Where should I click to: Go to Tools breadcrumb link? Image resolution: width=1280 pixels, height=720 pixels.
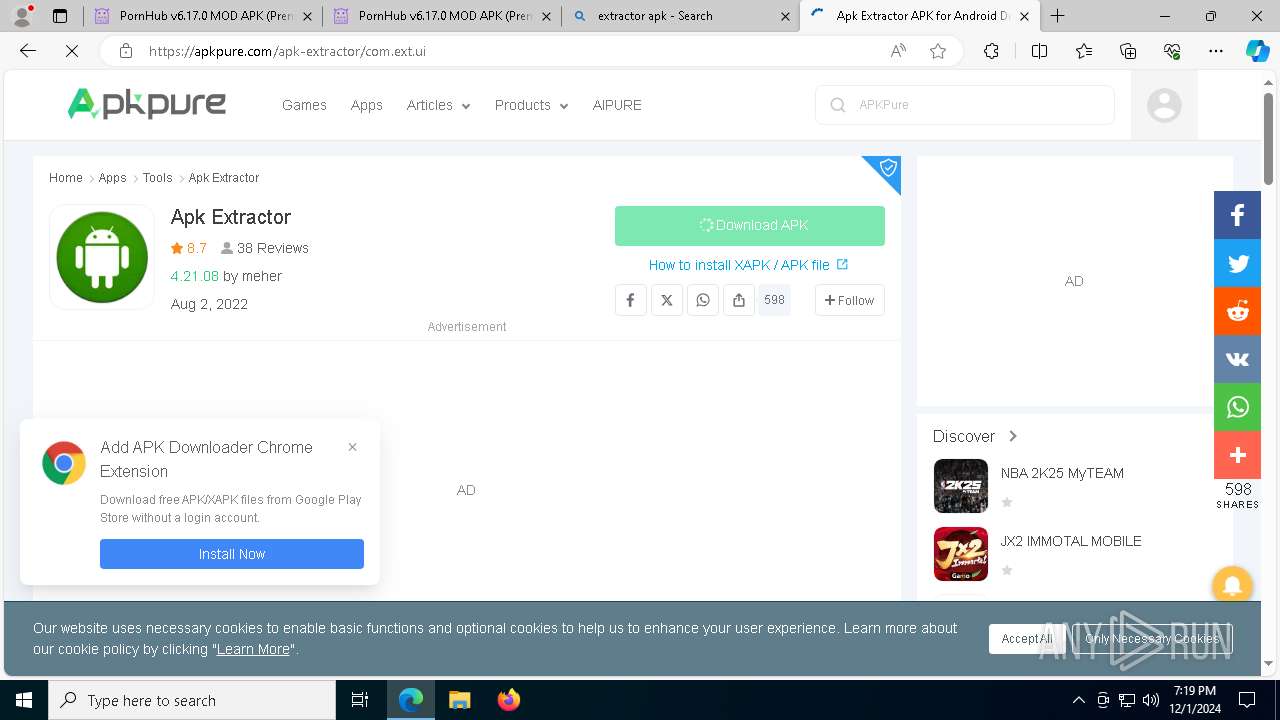(157, 178)
